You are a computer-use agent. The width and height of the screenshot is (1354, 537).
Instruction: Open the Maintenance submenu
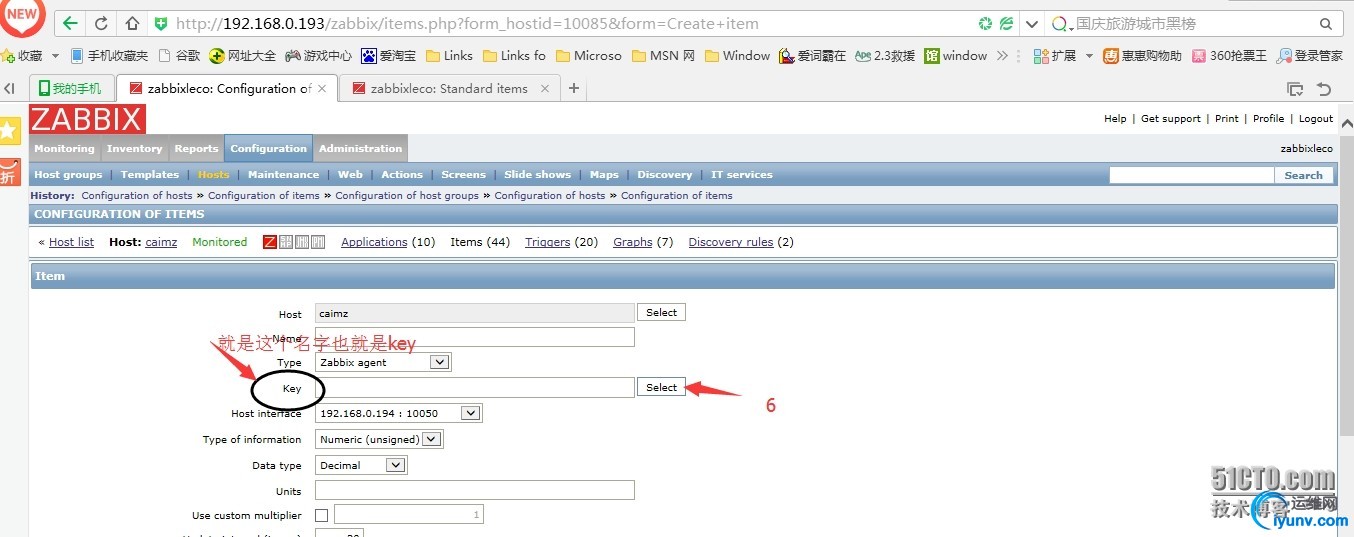click(283, 174)
